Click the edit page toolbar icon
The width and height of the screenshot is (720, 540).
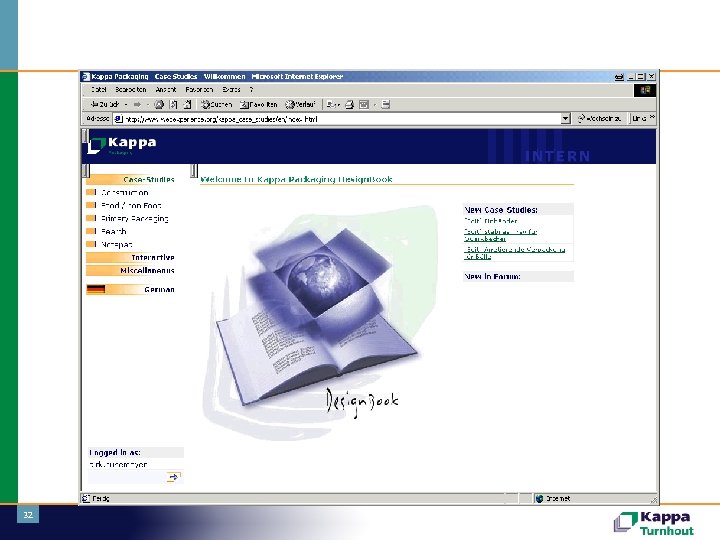[364, 105]
